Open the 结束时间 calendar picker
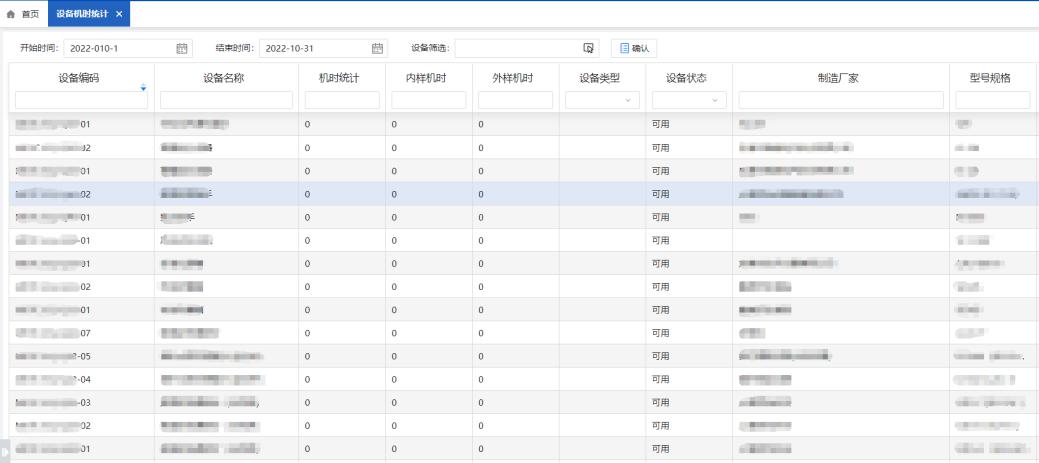The width and height of the screenshot is (1039, 463). [377, 48]
